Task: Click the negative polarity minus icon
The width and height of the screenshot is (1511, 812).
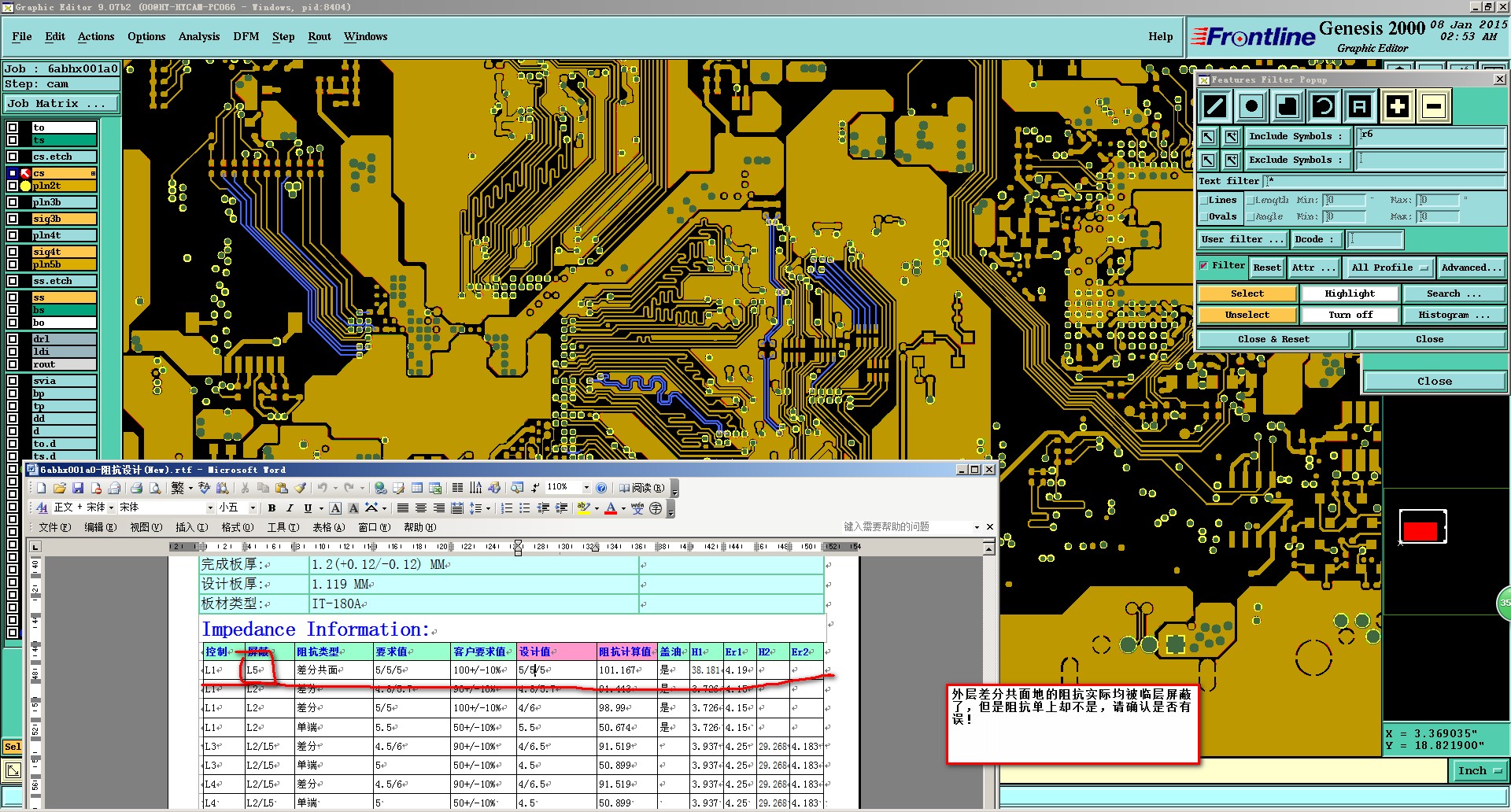Action: 1434,106
